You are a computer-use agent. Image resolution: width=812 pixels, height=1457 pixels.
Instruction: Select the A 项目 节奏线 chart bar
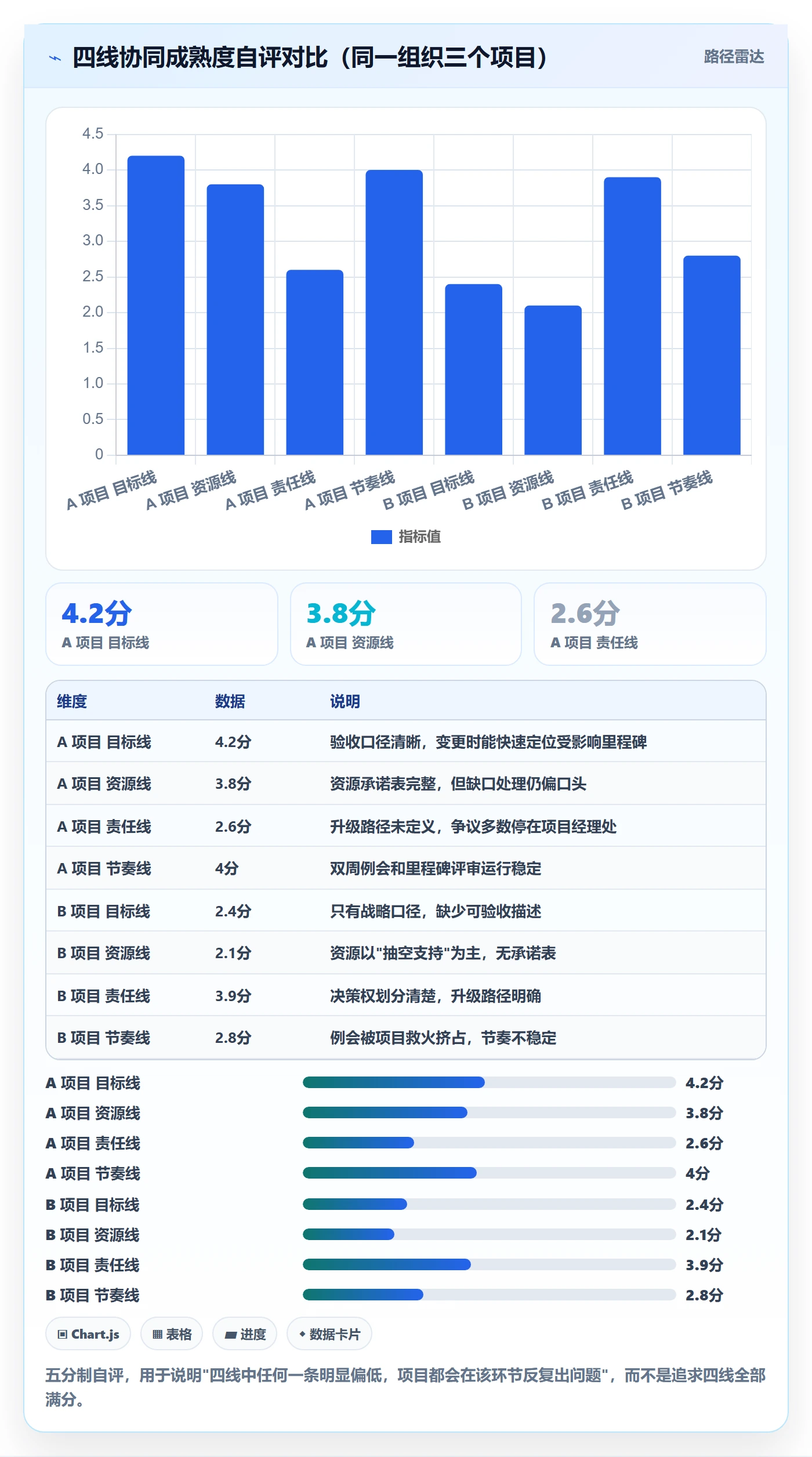394,312
